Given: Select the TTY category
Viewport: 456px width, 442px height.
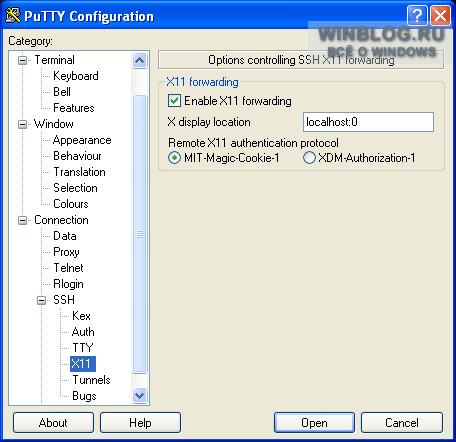Looking at the screenshot, I should (x=83, y=348).
